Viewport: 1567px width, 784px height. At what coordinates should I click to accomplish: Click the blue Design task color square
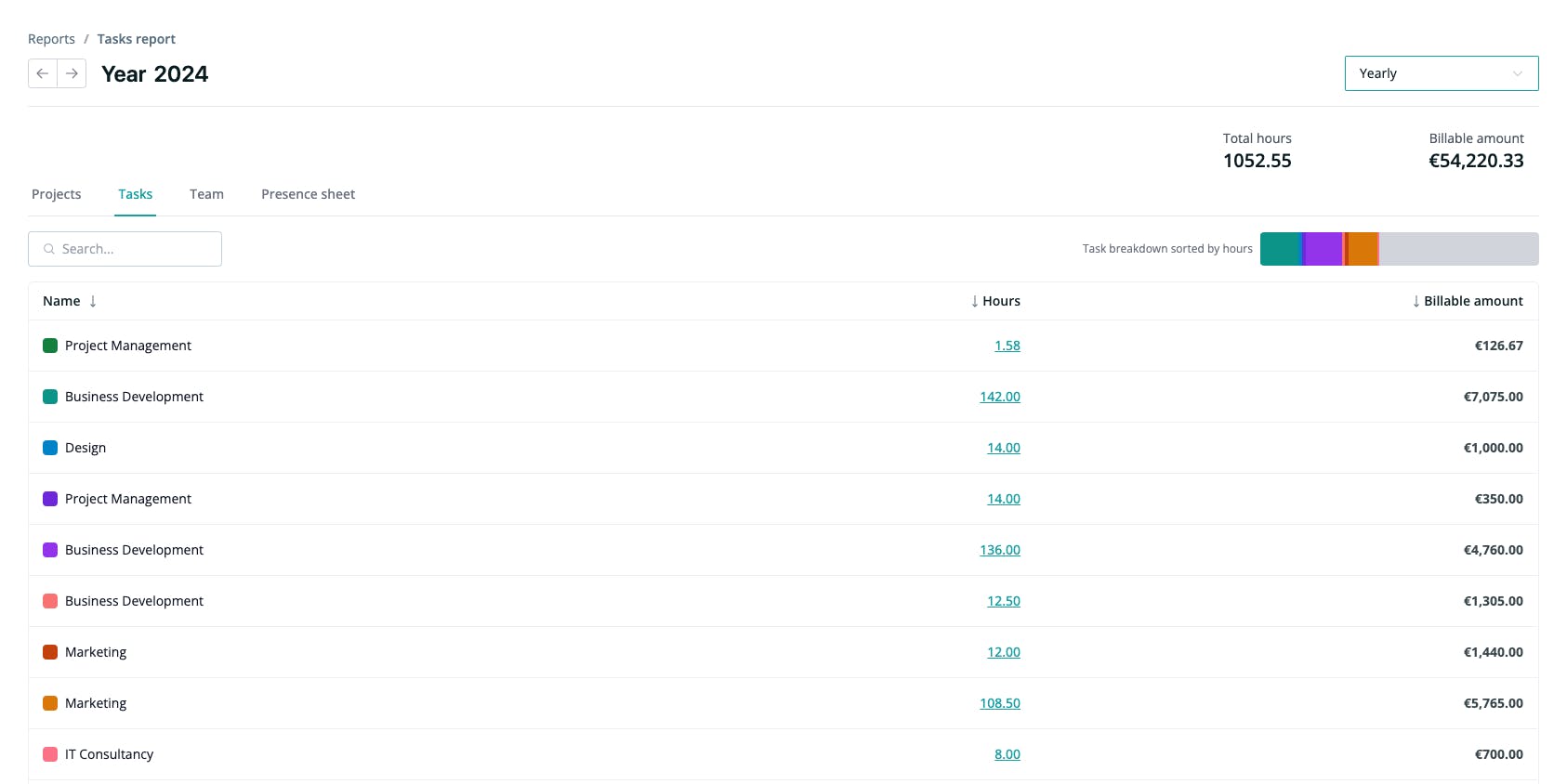click(50, 448)
